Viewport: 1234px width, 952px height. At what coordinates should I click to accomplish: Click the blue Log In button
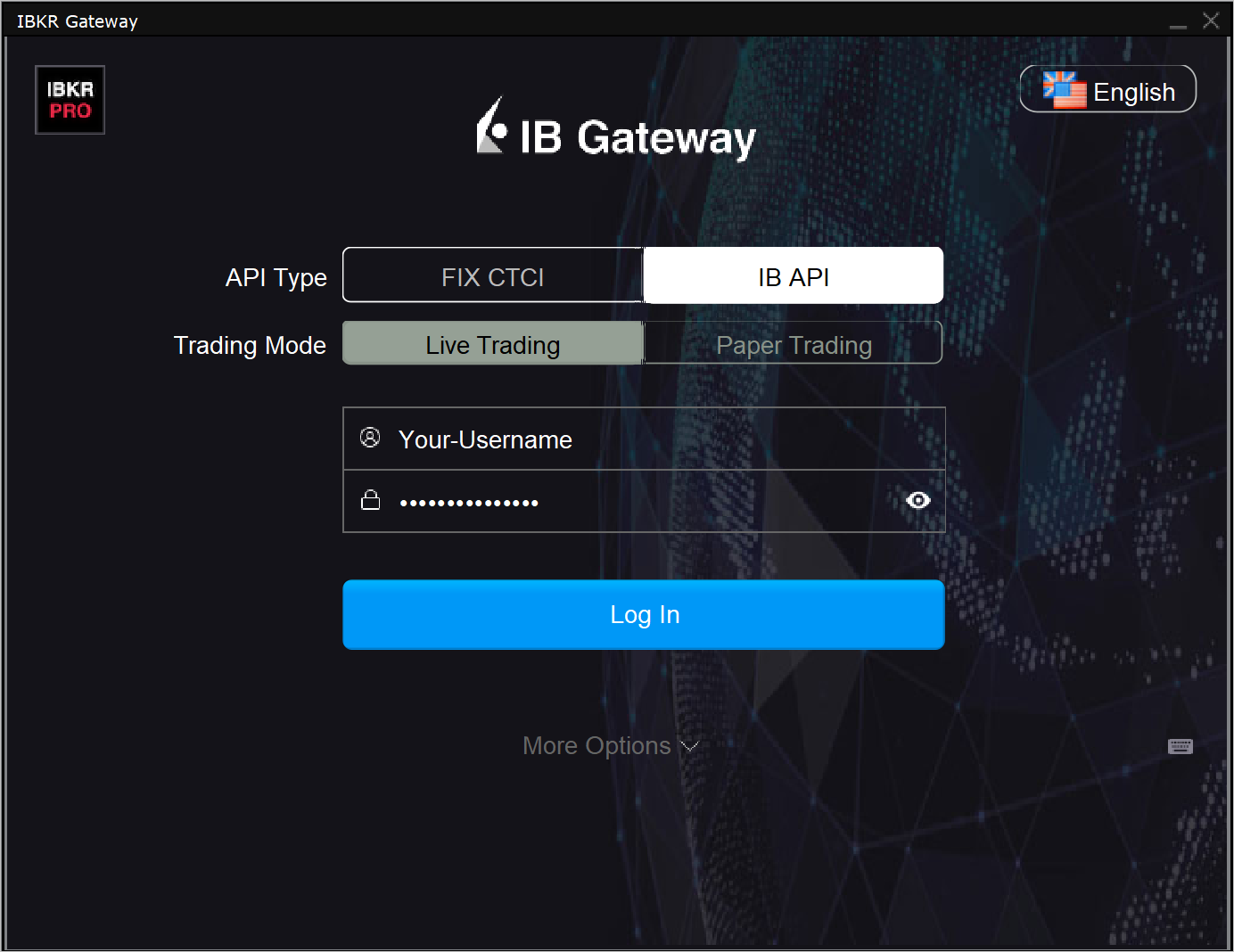(644, 614)
